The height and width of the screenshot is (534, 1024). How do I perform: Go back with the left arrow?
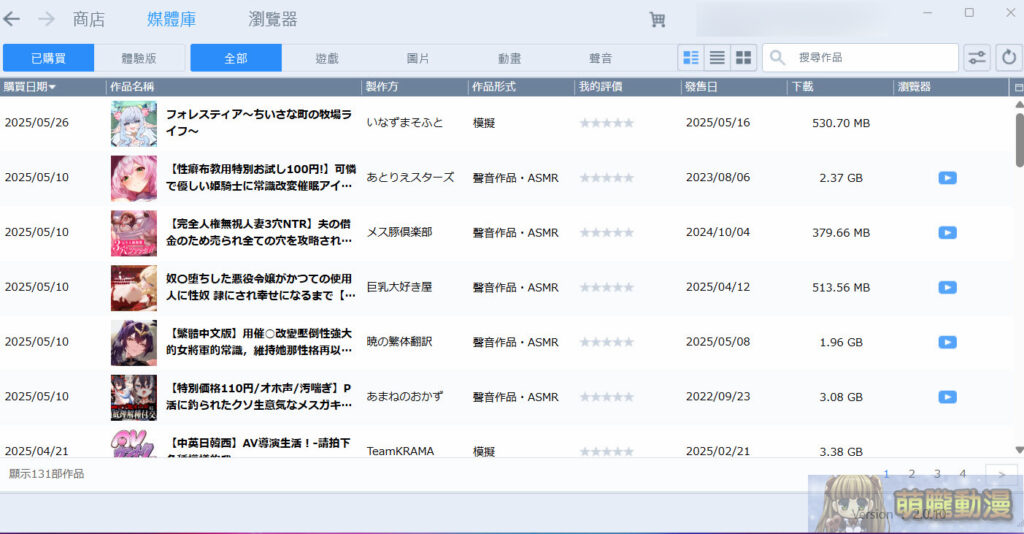click(12, 19)
